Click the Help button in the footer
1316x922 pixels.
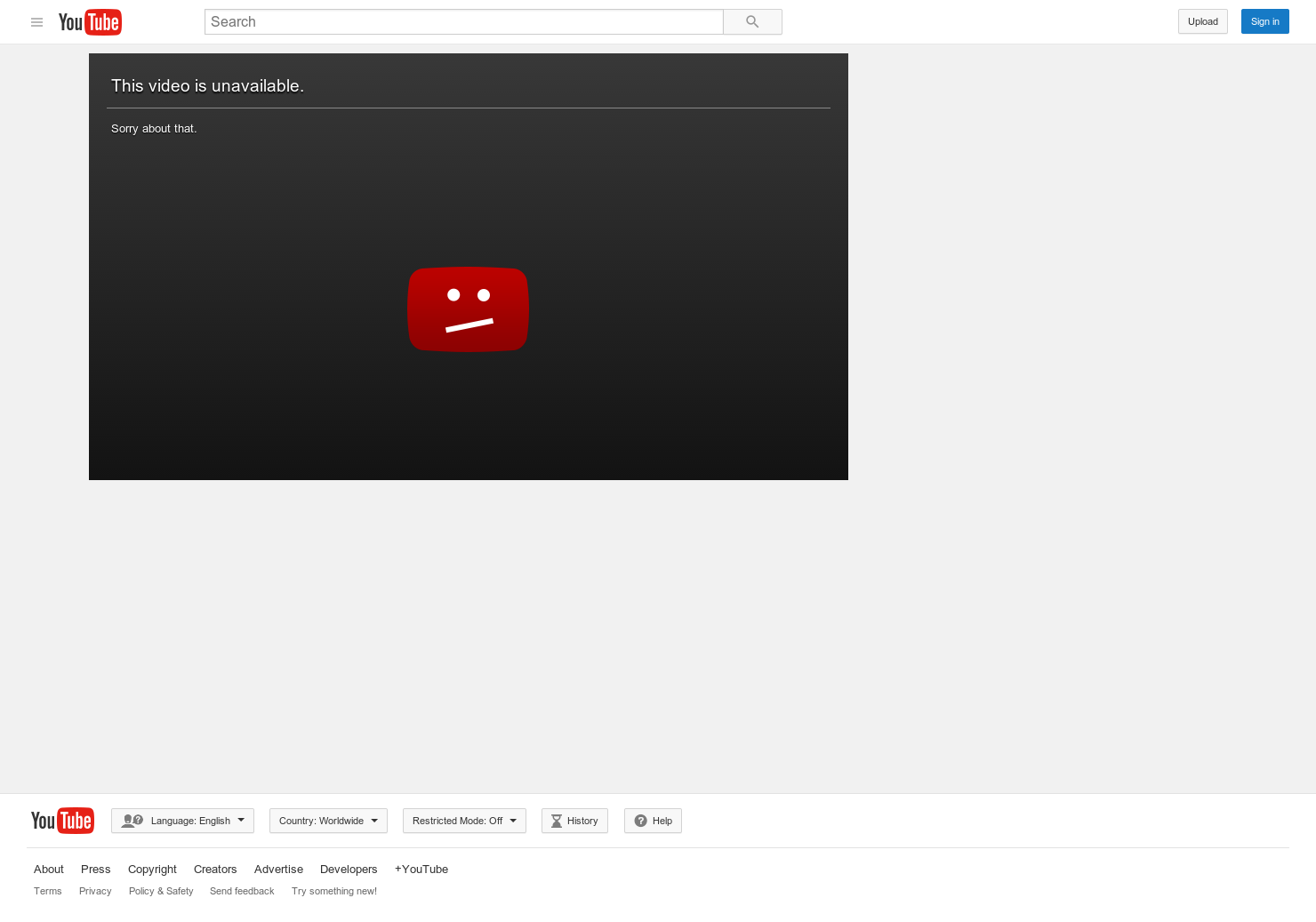pos(653,821)
